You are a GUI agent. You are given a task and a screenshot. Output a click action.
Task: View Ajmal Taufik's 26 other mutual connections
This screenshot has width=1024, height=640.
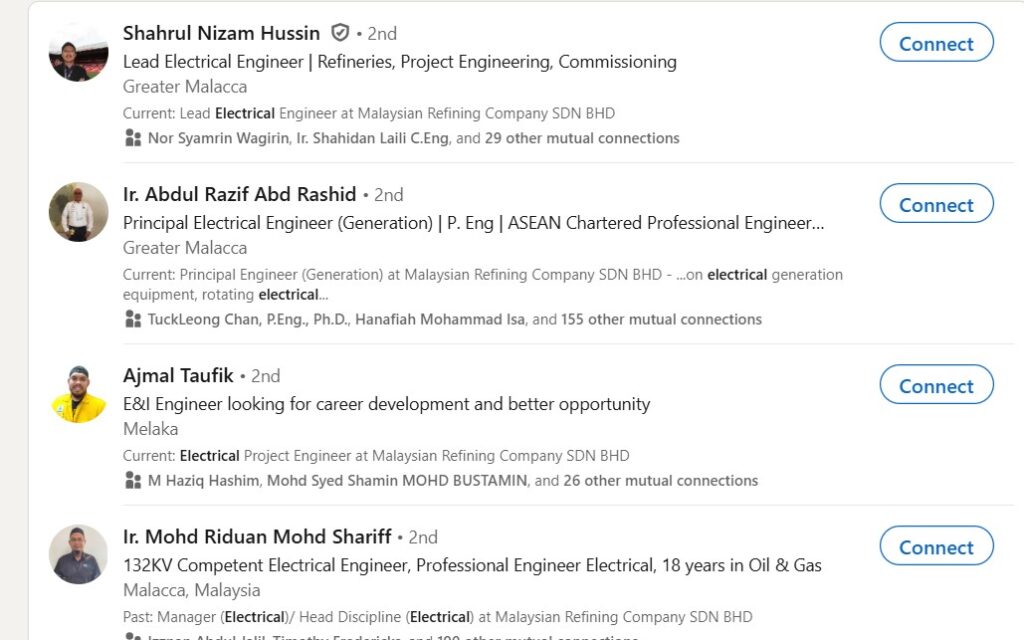(660, 480)
